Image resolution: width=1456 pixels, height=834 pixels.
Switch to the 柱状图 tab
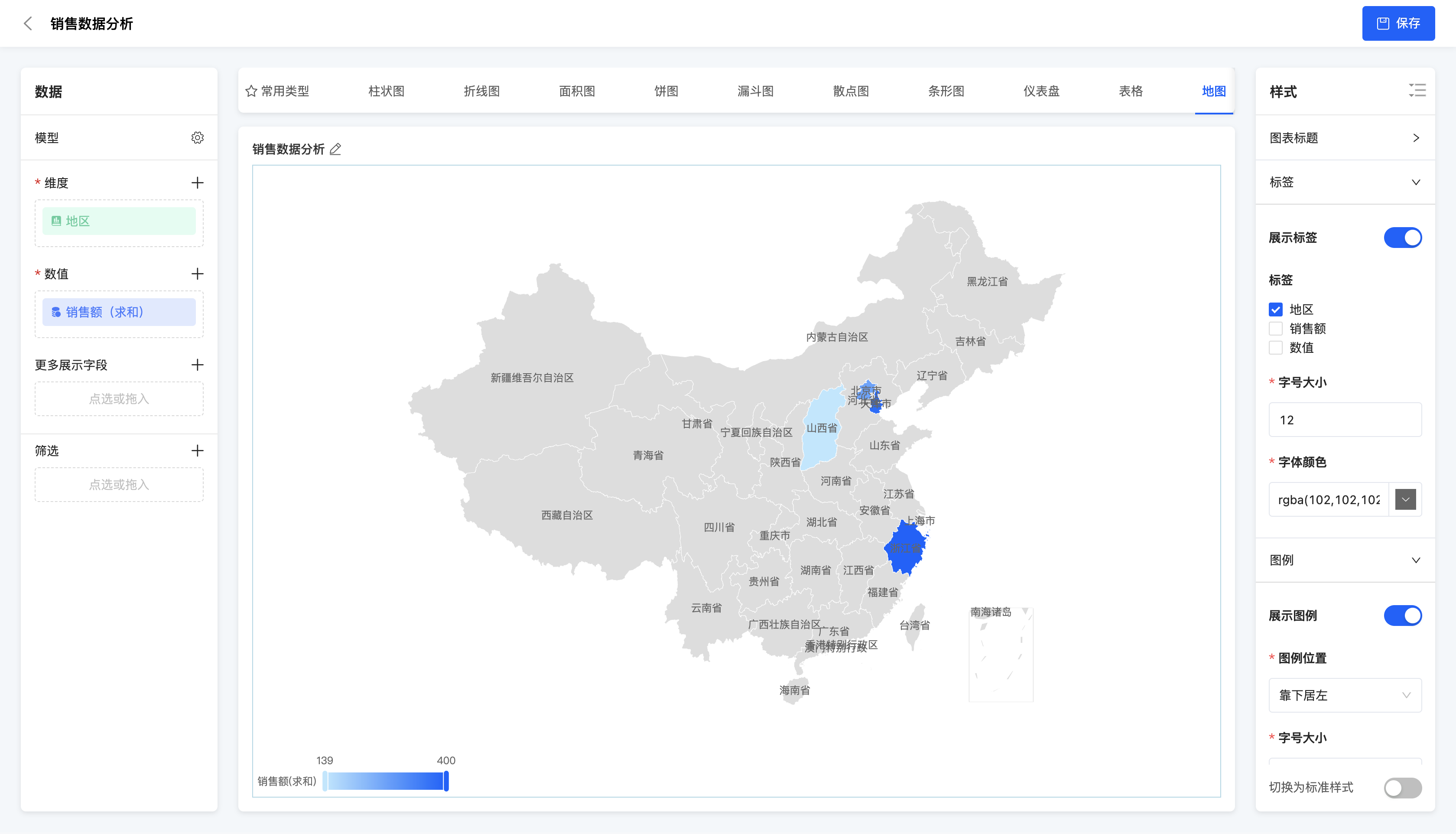(x=387, y=91)
